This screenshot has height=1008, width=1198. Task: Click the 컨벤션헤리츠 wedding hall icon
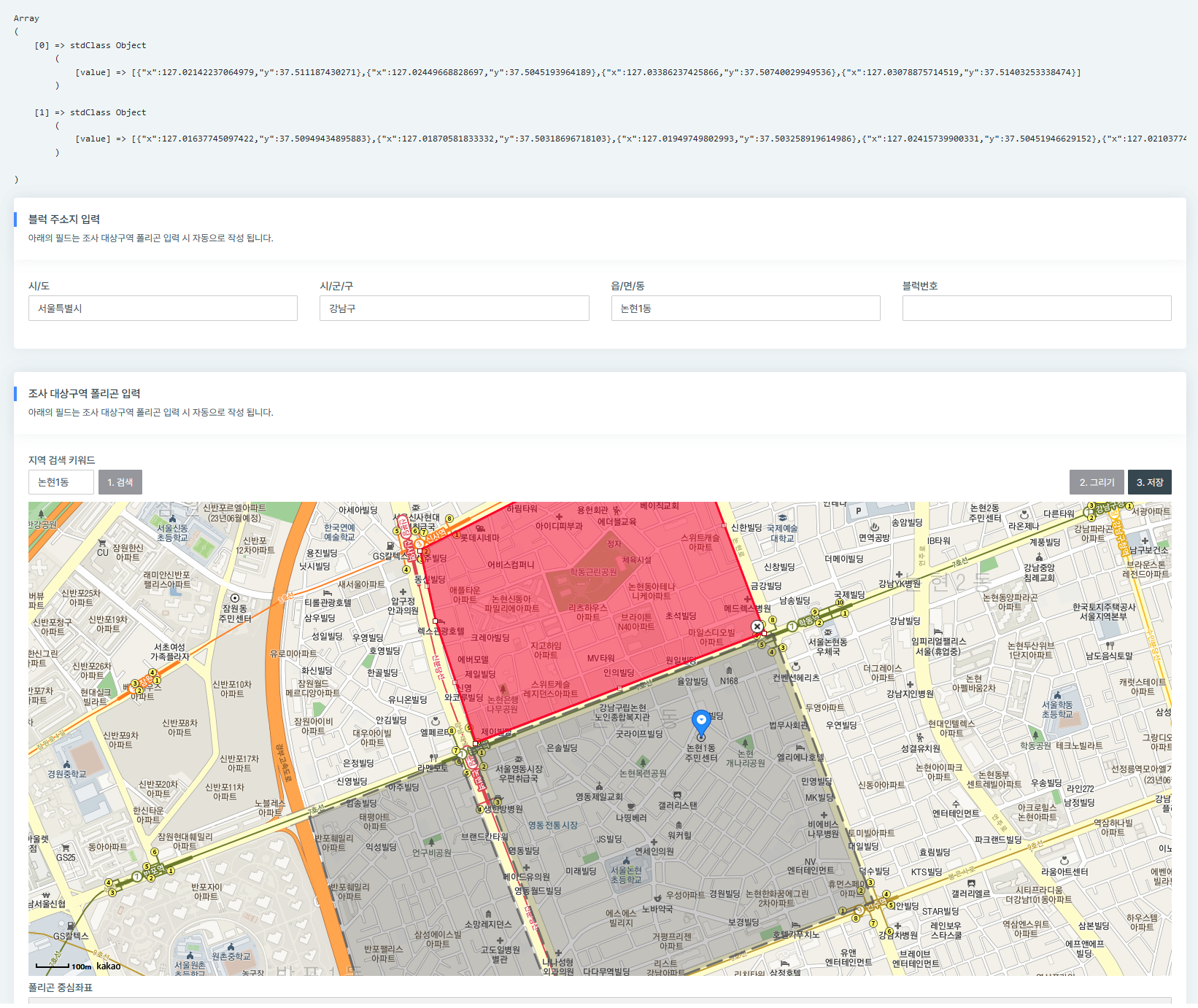[x=796, y=667]
